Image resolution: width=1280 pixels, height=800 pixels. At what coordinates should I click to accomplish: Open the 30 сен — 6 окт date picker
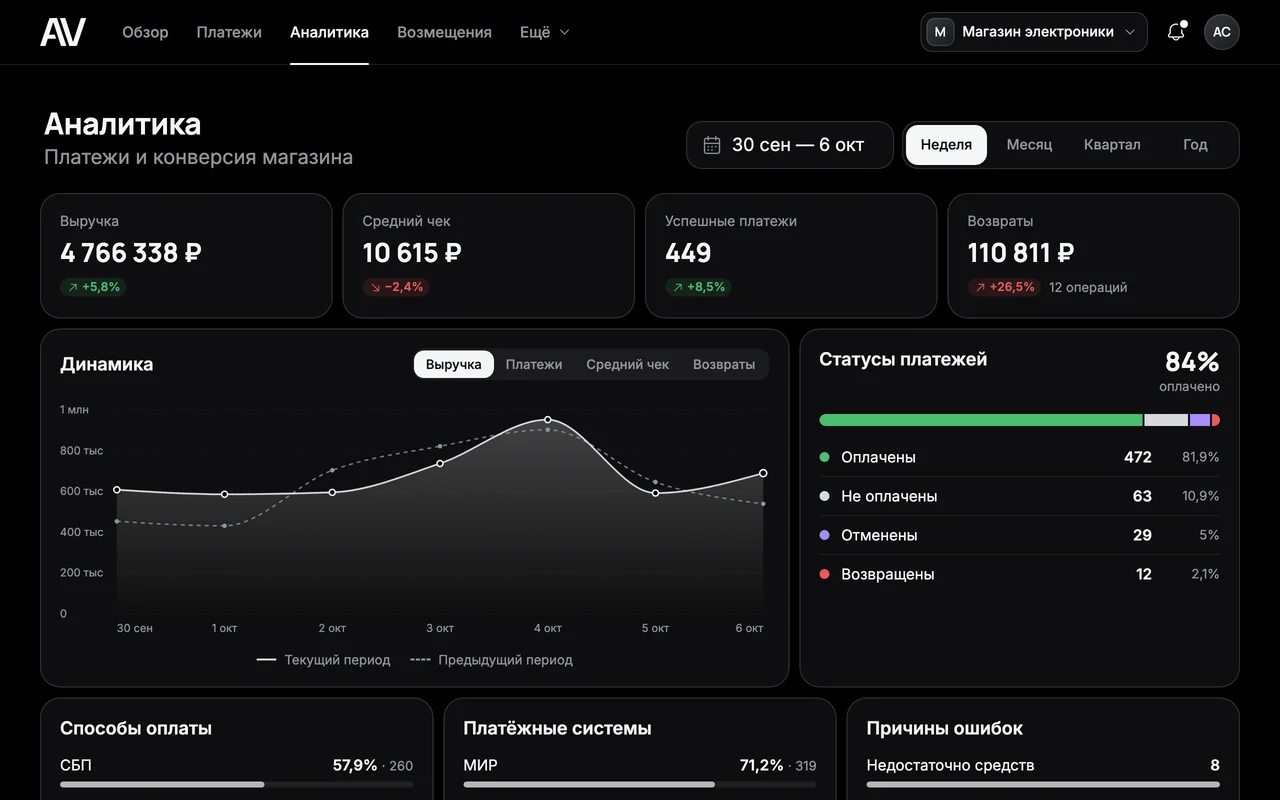pyautogui.click(x=790, y=145)
